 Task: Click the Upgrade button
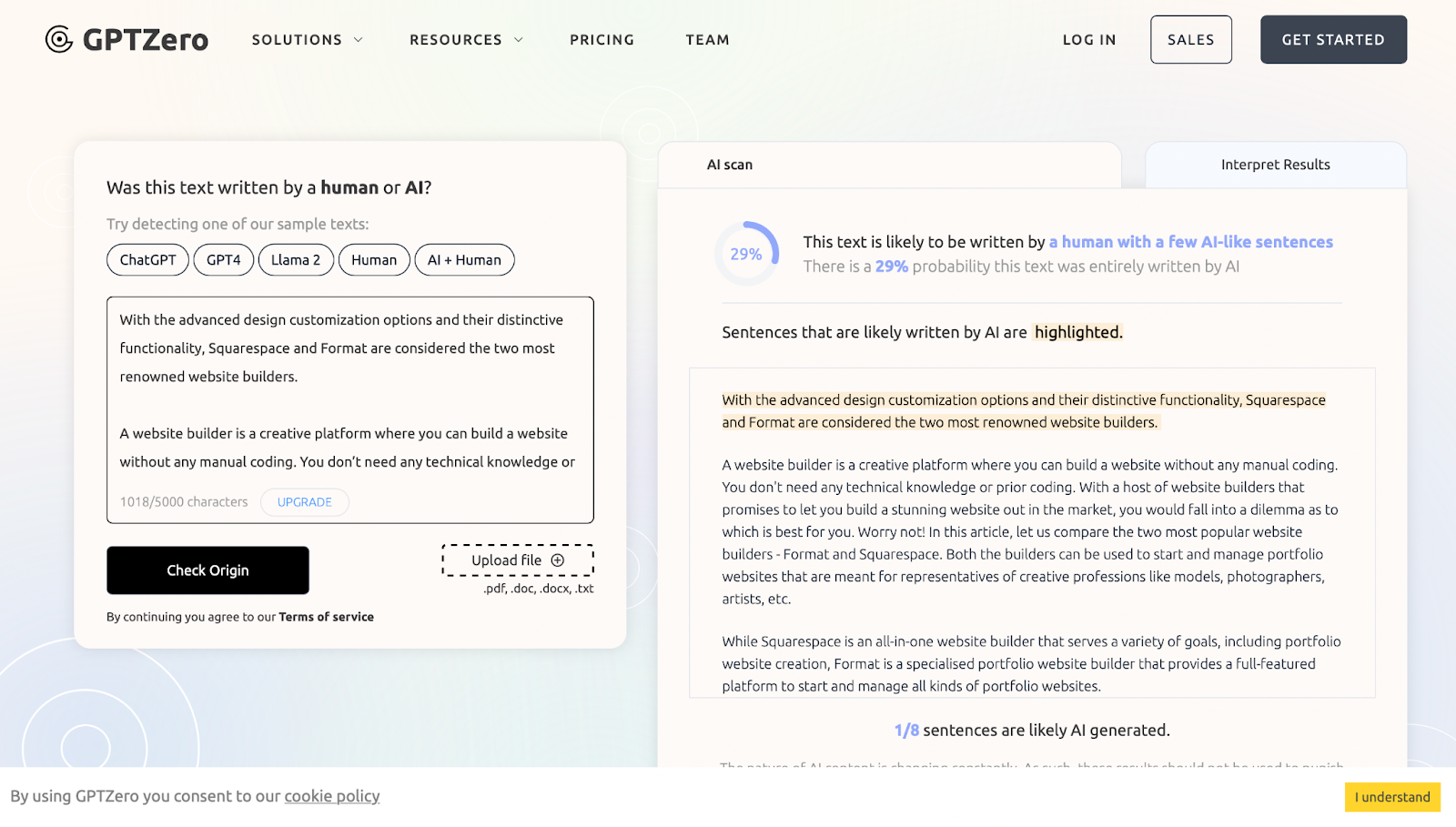(x=305, y=502)
